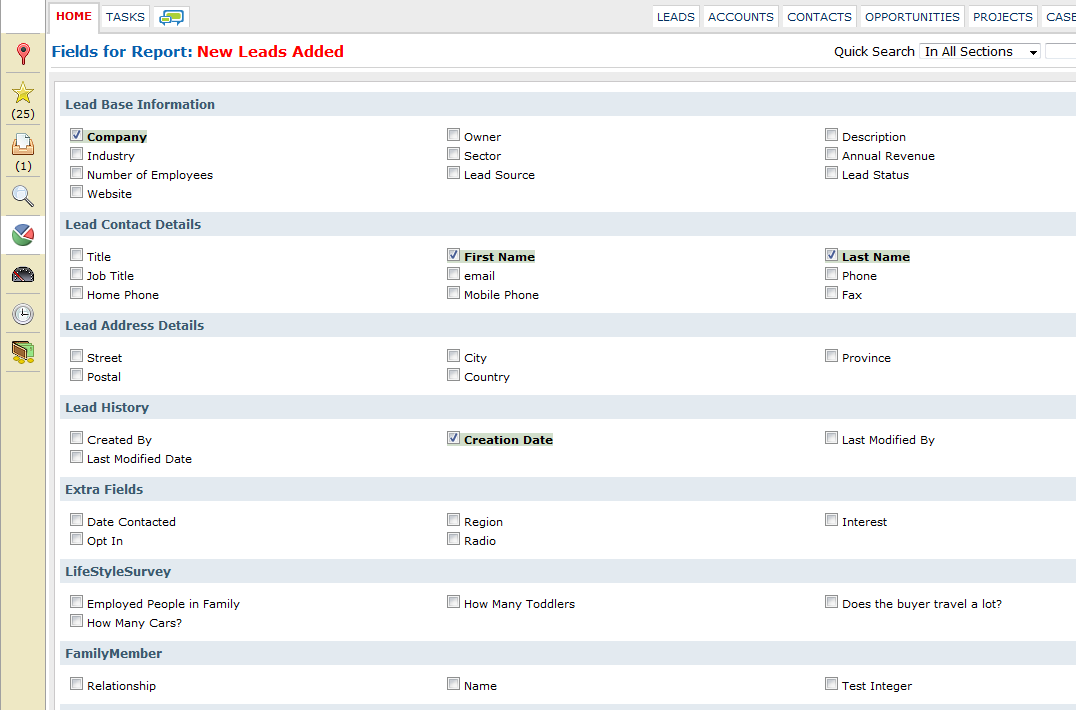This screenshot has height=710, width=1076.
Task: Open the chat bubbles tab icon
Action: 171,17
